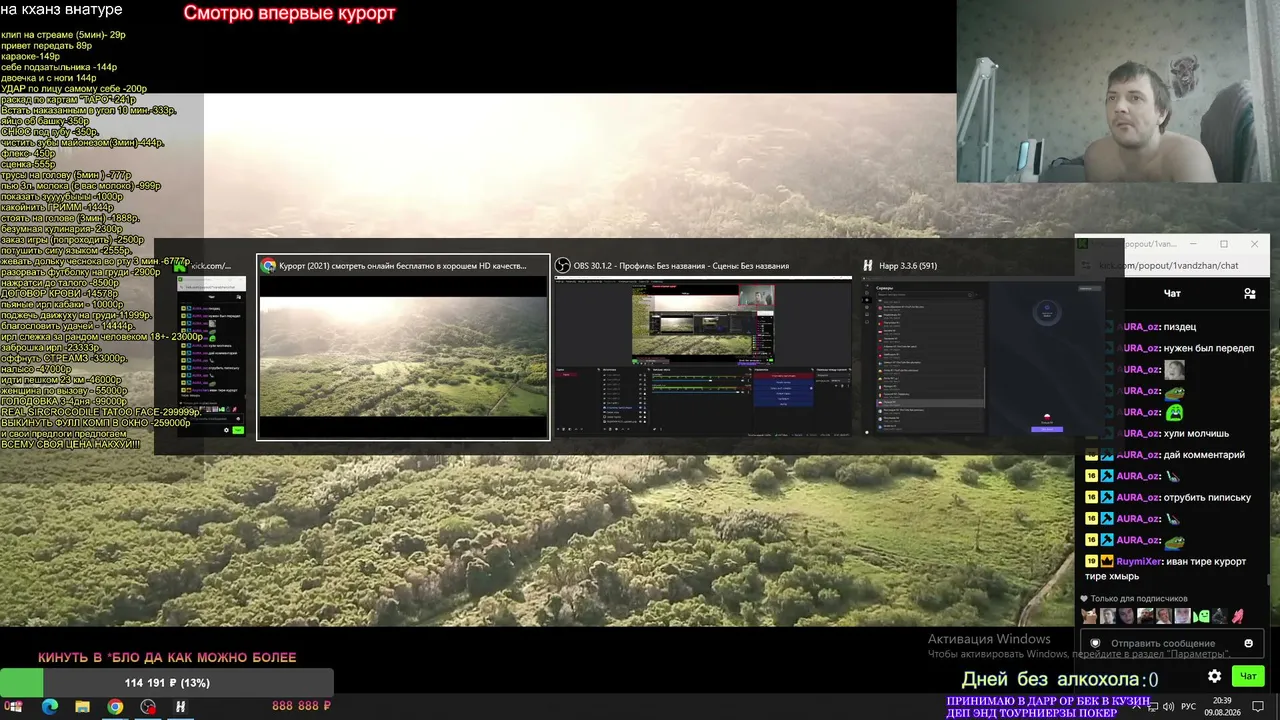This screenshot has height=720, width=1280.
Task: Click AURA_oz in the "хули молчишь" message
Action: 1138,433
